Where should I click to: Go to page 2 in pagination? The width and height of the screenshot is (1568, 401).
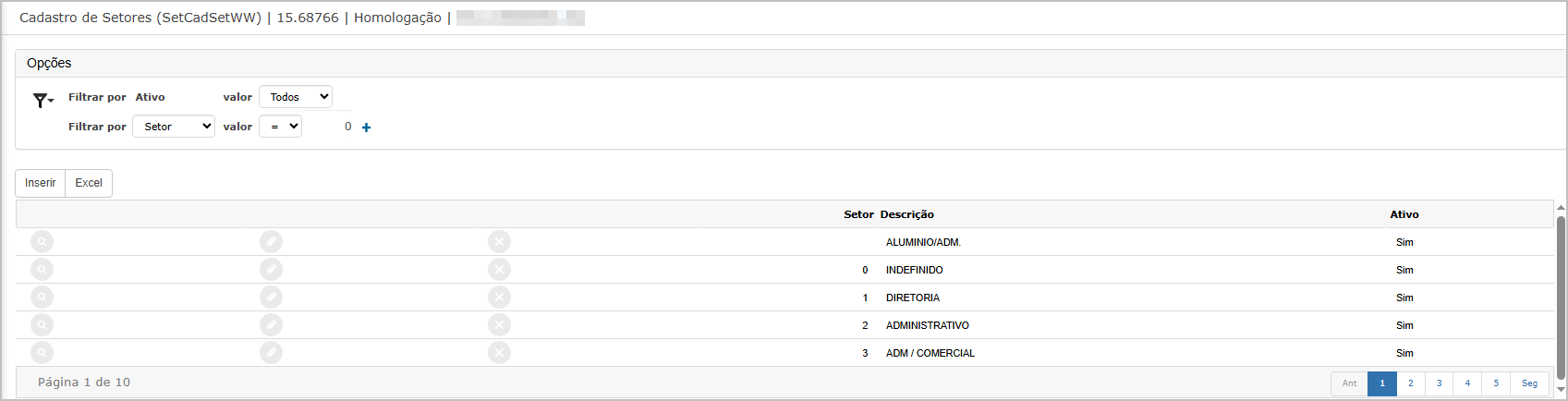coord(1411,383)
